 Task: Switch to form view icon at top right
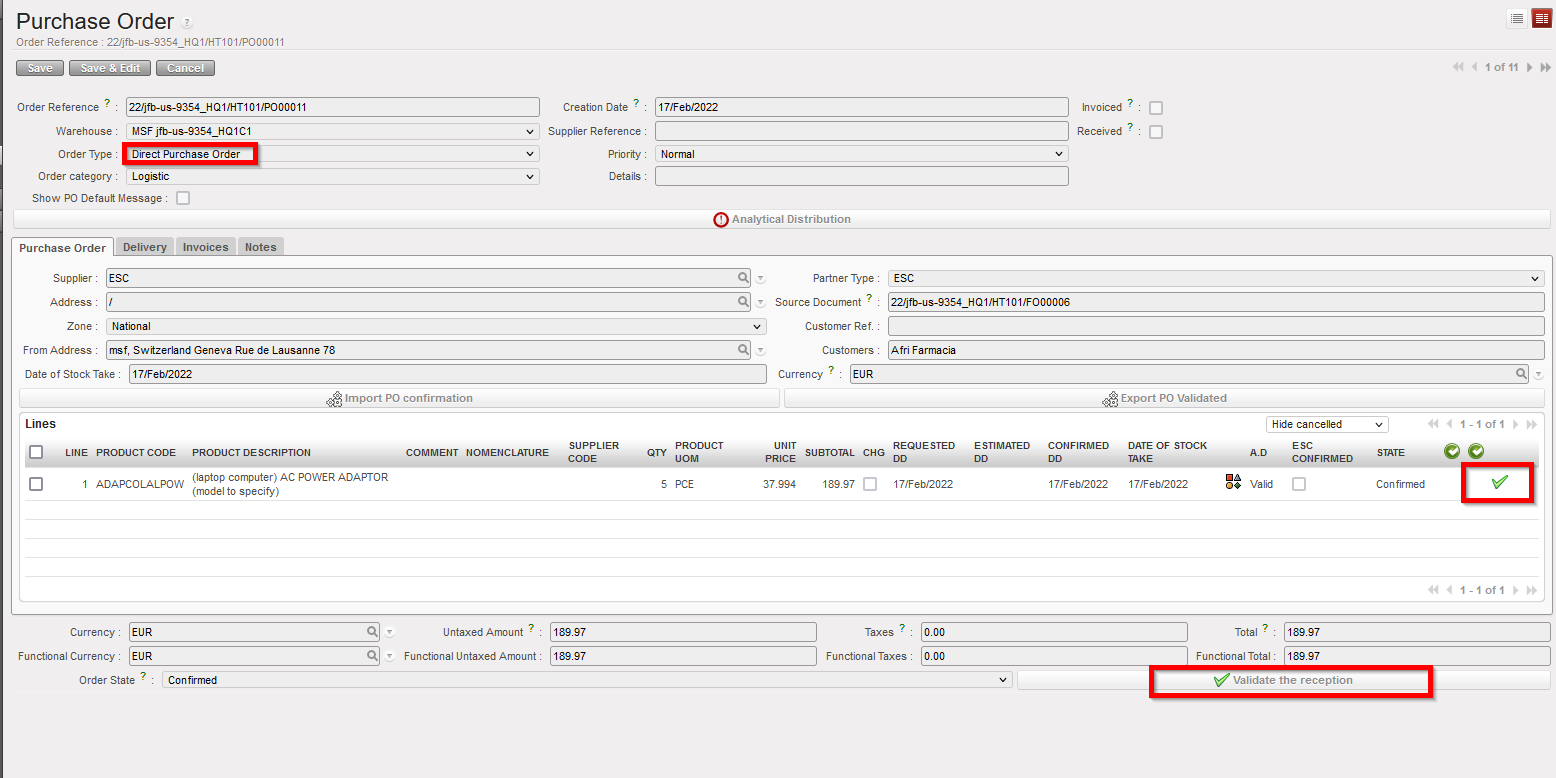pos(1541,19)
